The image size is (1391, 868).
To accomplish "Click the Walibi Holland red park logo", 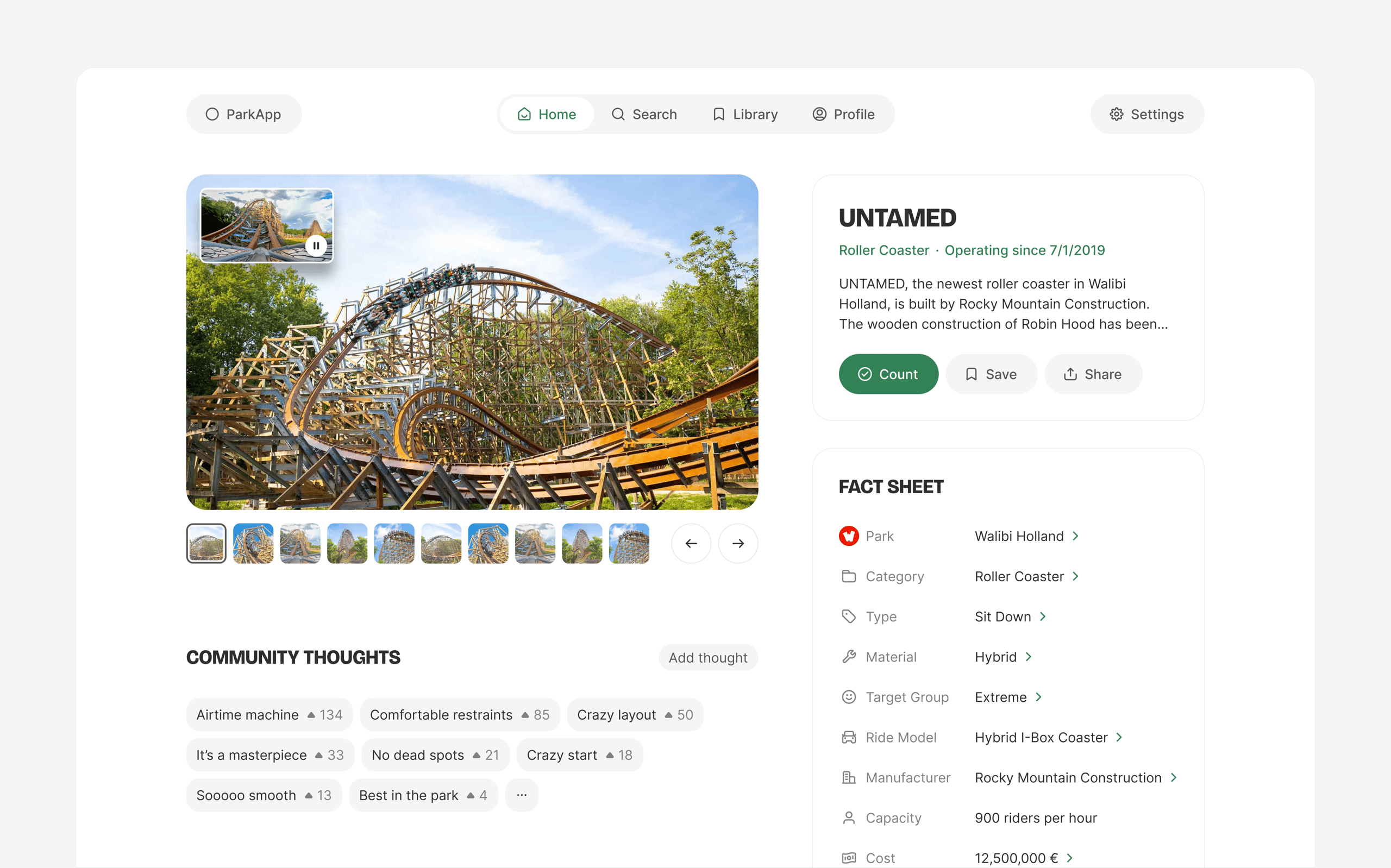I will pyautogui.click(x=849, y=536).
